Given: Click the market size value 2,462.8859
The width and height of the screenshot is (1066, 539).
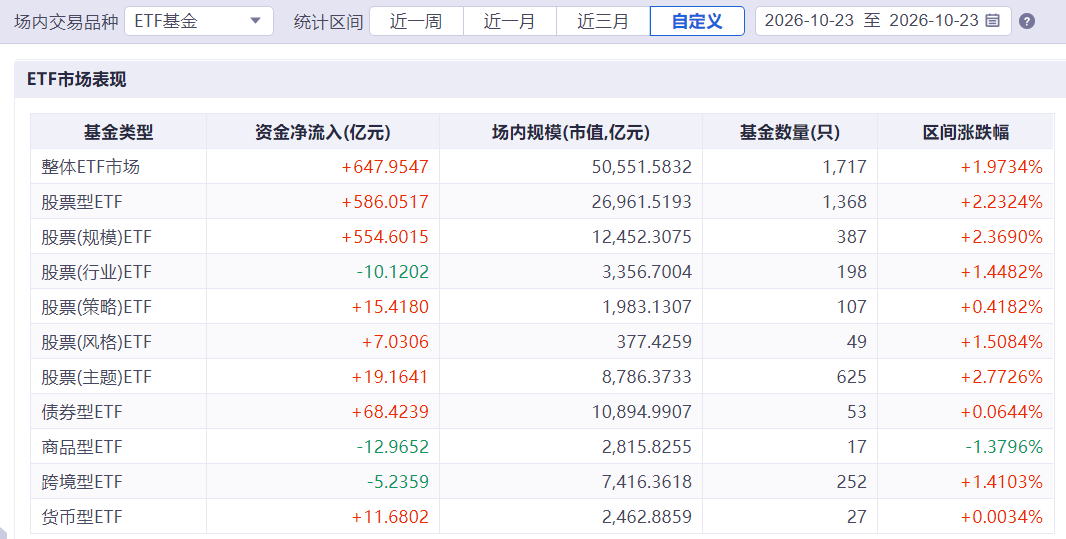Looking at the screenshot, I should [x=647, y=517].
